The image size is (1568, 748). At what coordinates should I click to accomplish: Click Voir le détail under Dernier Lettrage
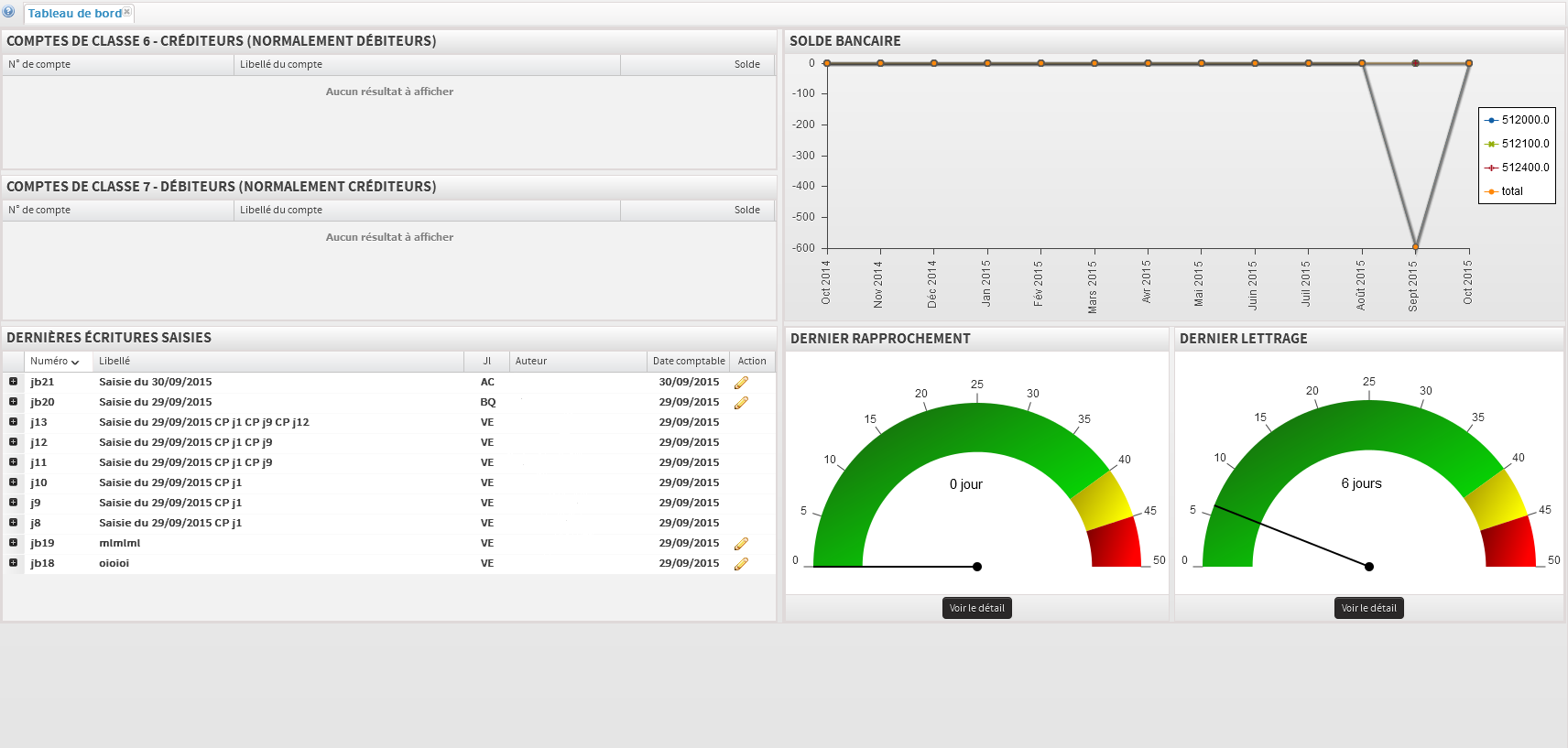[x=1368, y=608]
